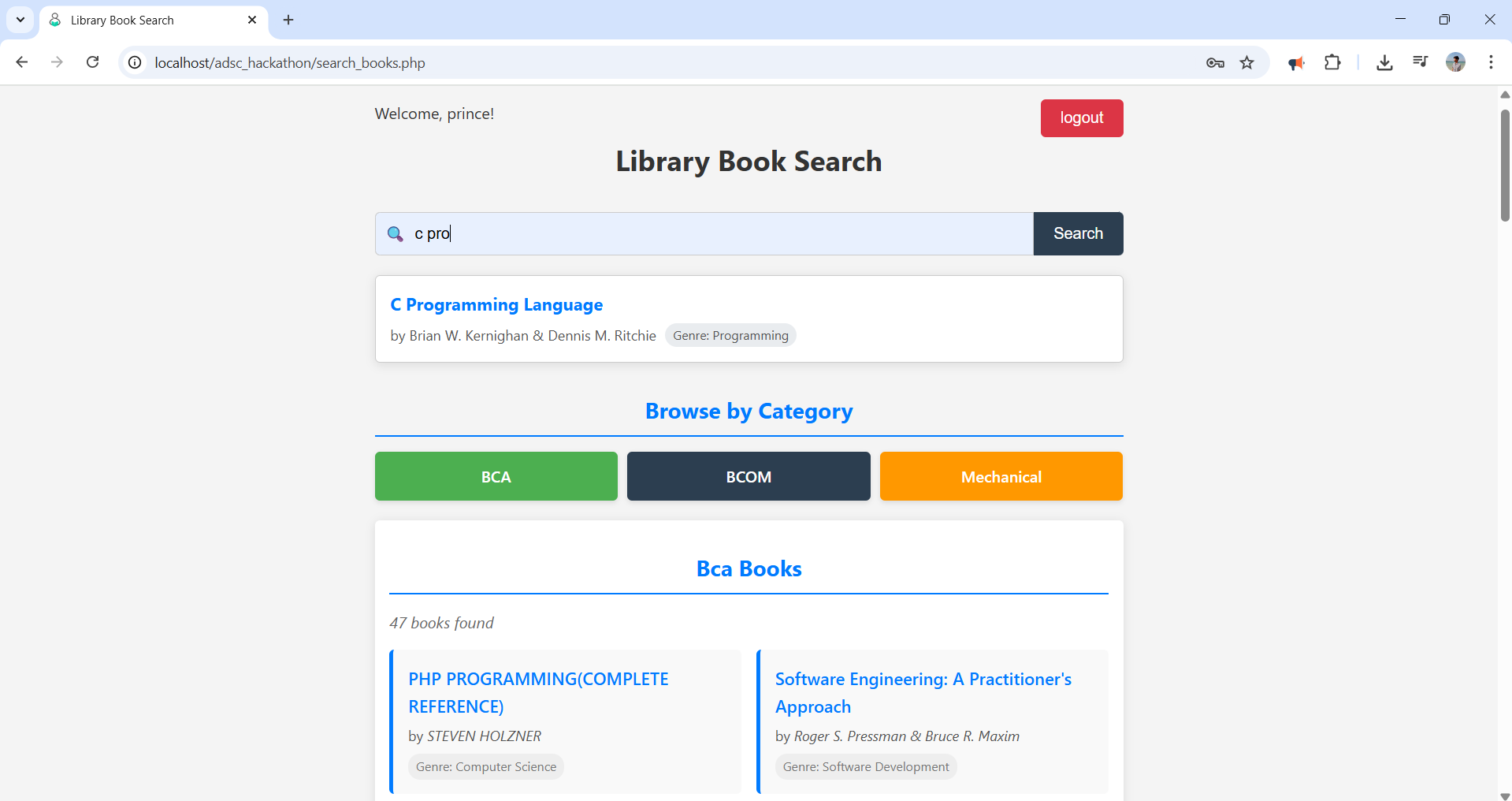Click the address bar URL
This screenshot has height=801, width=1512.
point(290,63)
